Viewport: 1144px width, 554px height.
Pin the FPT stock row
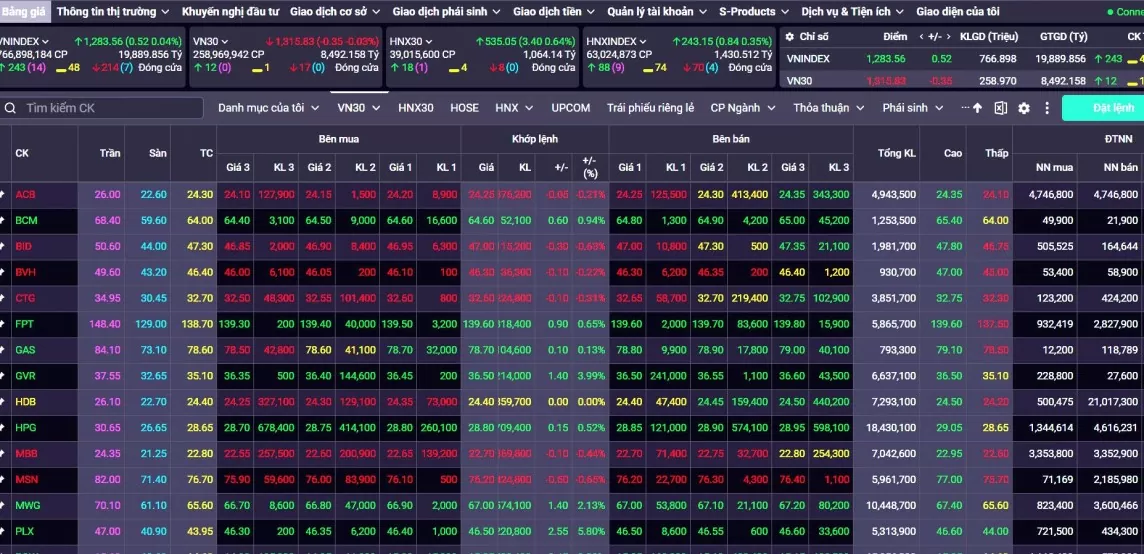click(3, 323)
